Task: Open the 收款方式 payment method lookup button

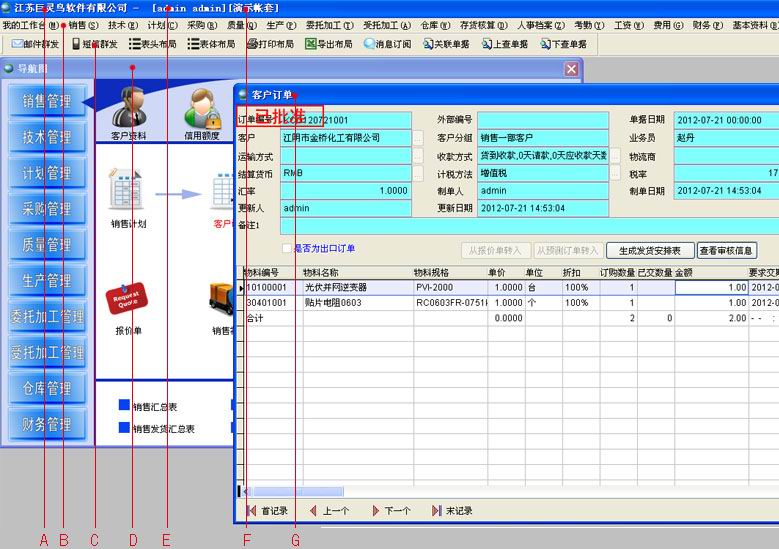Action: pyautogui.click(x=616, y=156)
